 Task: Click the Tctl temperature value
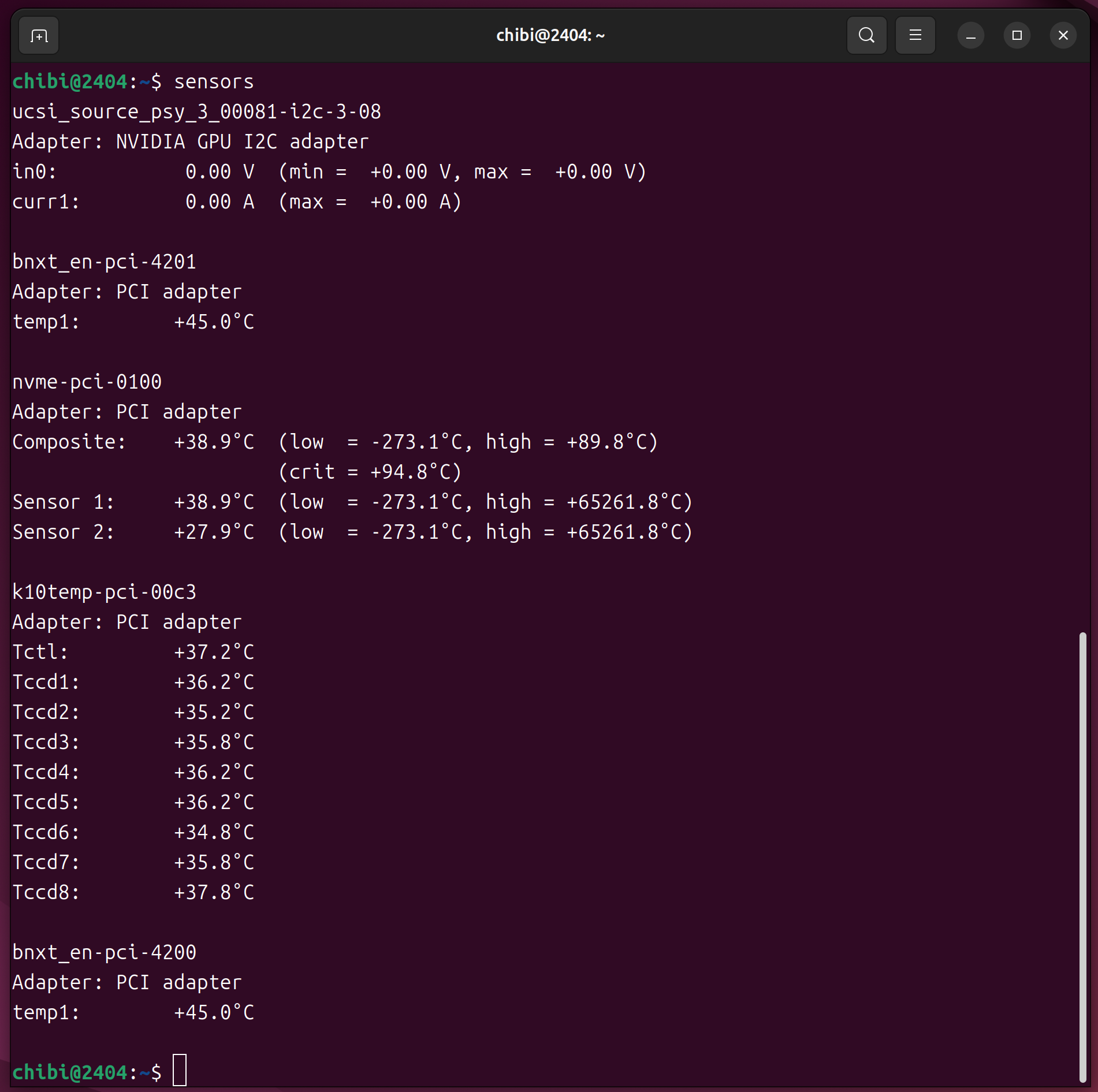(x=214, y=653)
